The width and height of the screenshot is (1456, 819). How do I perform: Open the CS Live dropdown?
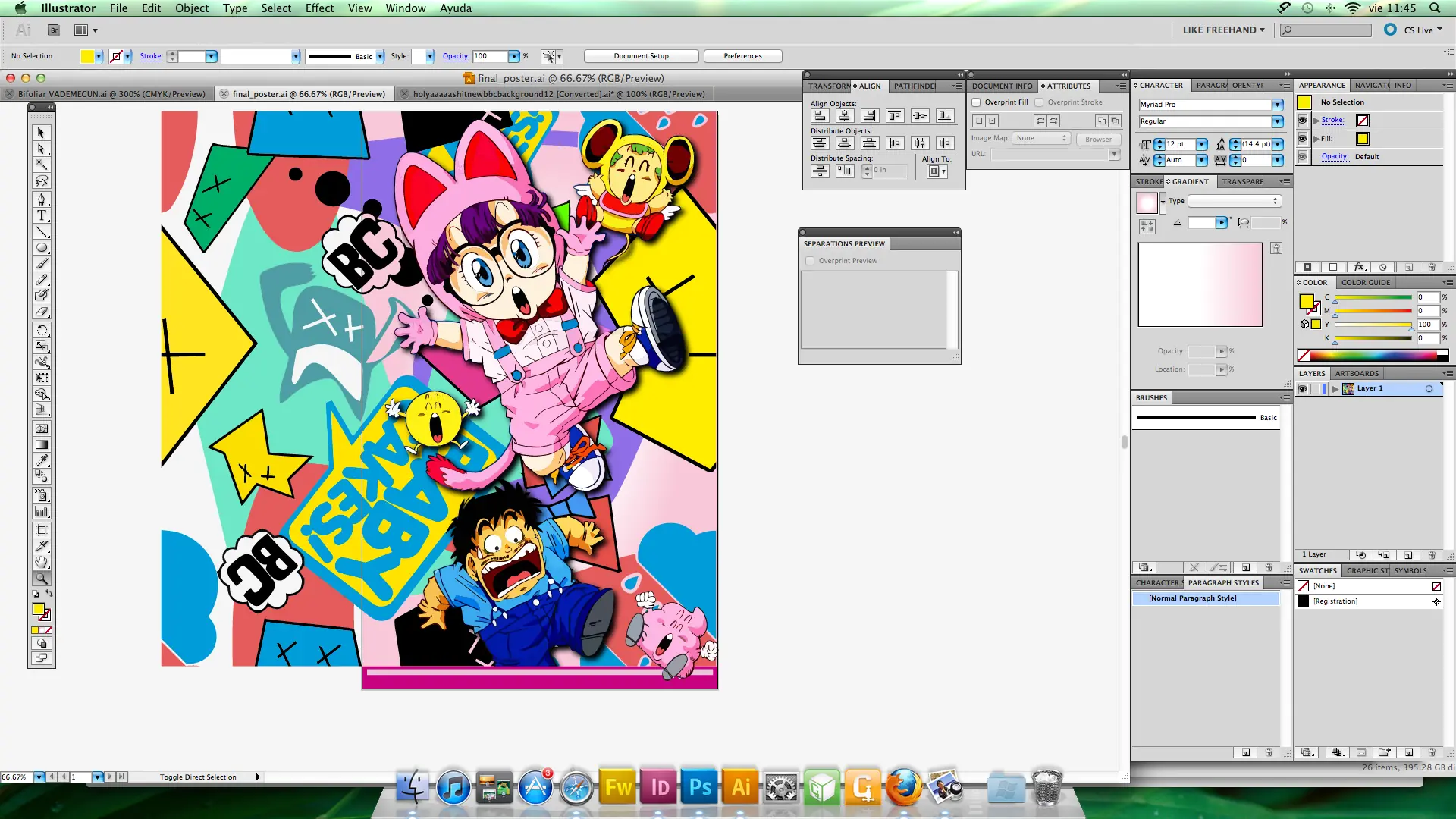pos(1423,30)
